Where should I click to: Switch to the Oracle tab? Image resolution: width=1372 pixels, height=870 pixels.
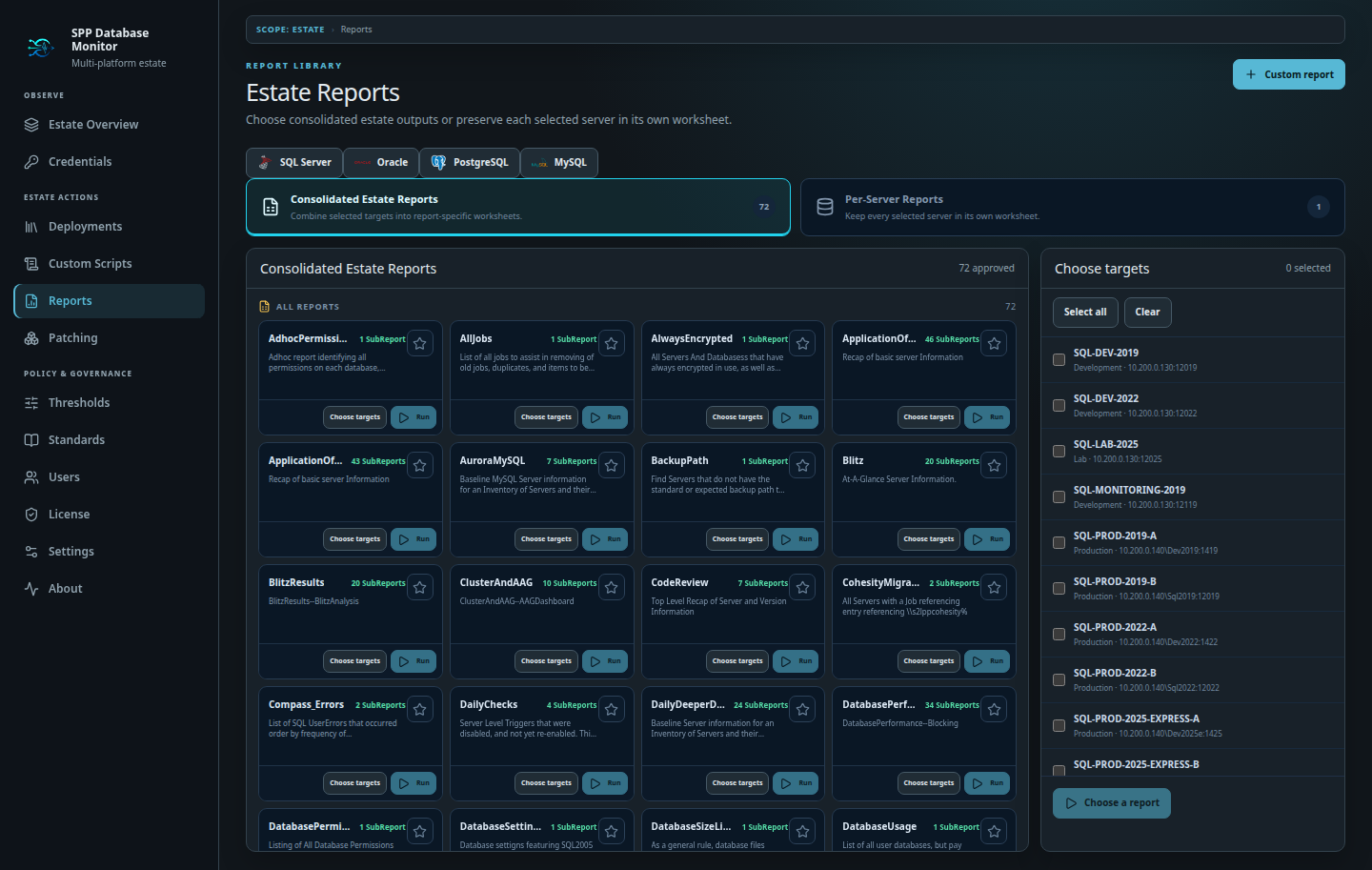pyautogui.click(x=381, y=163)
